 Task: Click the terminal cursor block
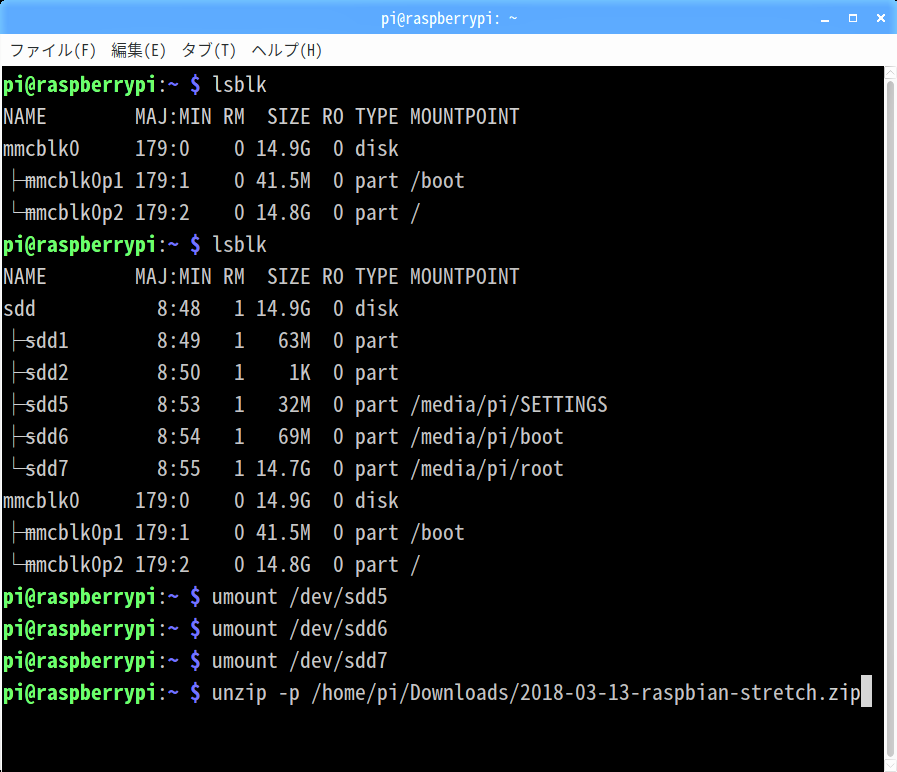(867, 691)
